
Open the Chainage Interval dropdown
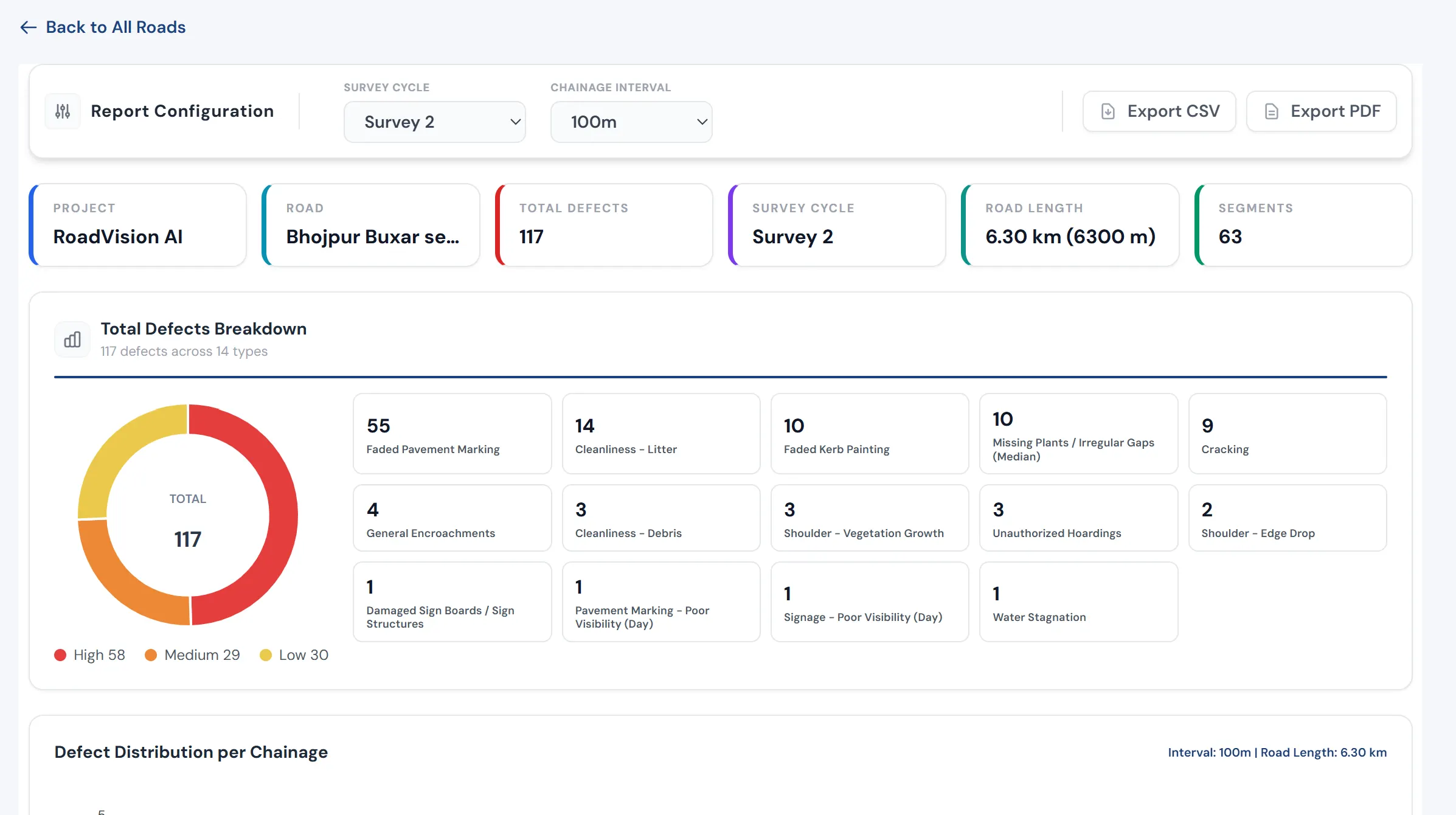631,122
